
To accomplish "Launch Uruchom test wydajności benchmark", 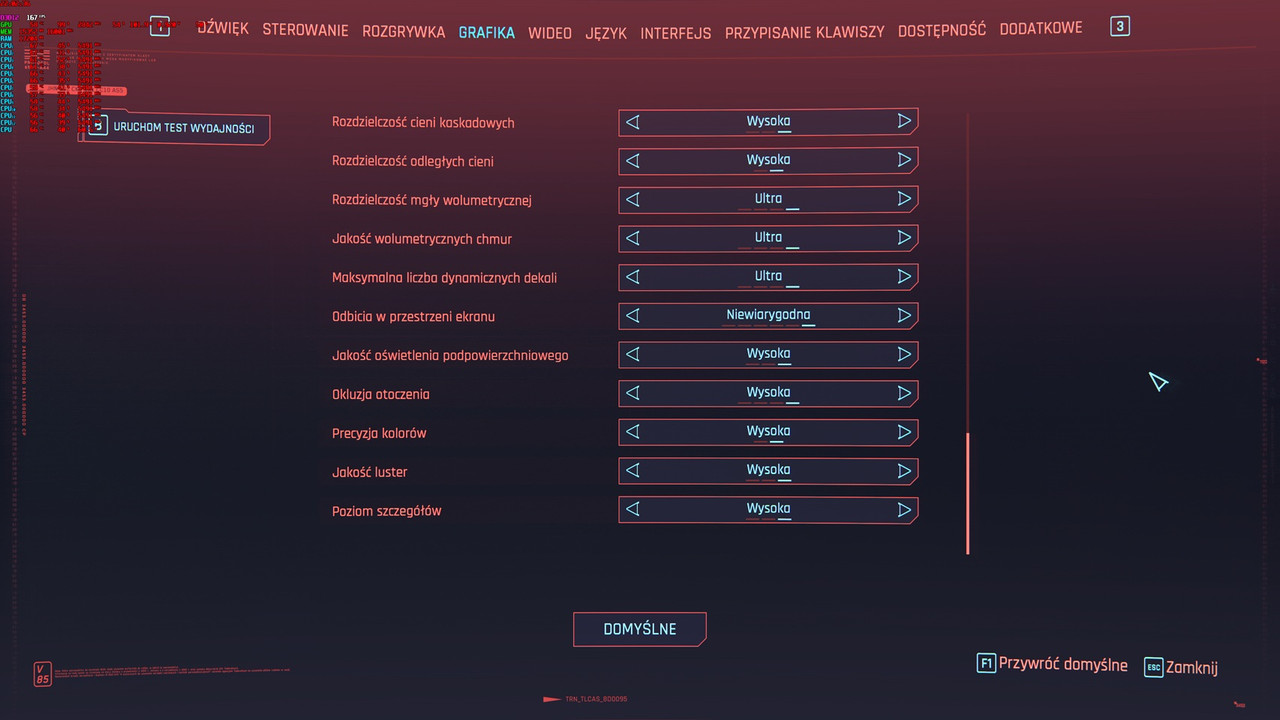I will [x=177, y=128].
